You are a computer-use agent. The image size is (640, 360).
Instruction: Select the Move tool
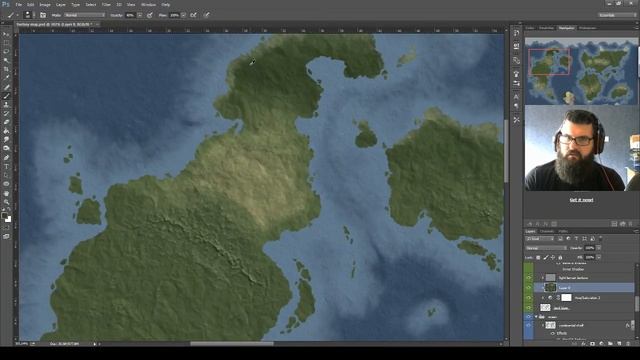(x=6, y=34)
